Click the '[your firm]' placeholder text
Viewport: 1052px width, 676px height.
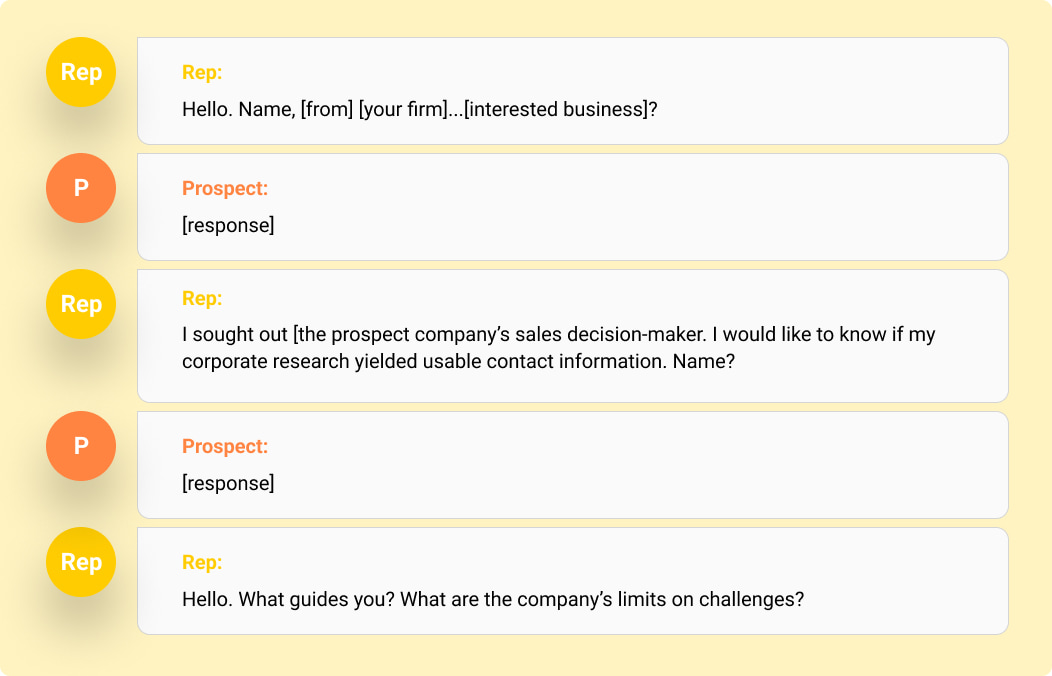click(402, 109)
